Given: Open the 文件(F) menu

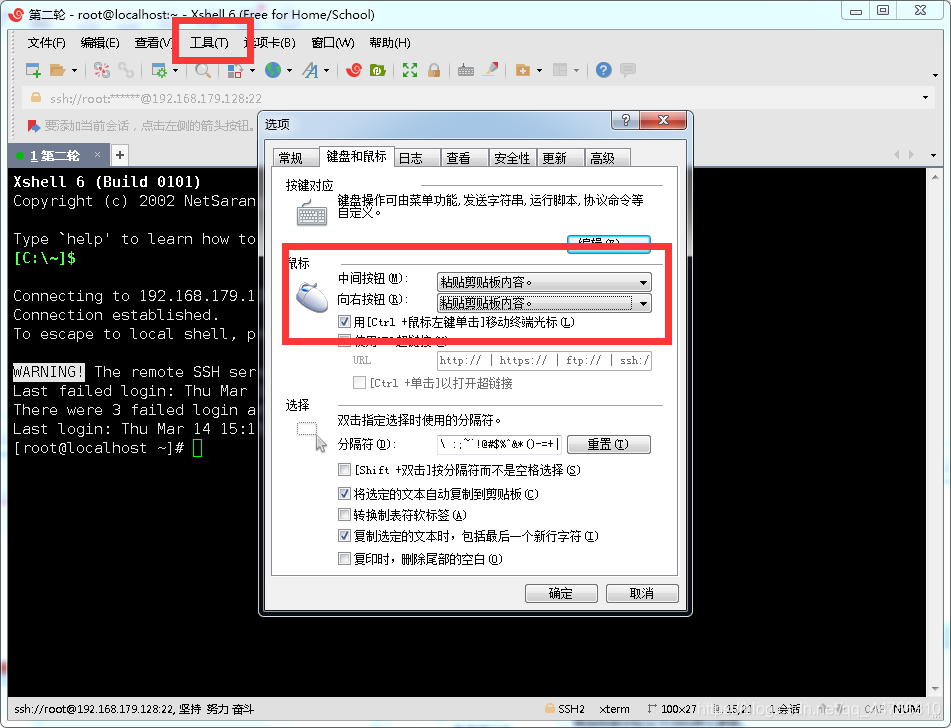Looking at the screenshot, I should coord(46,43).
